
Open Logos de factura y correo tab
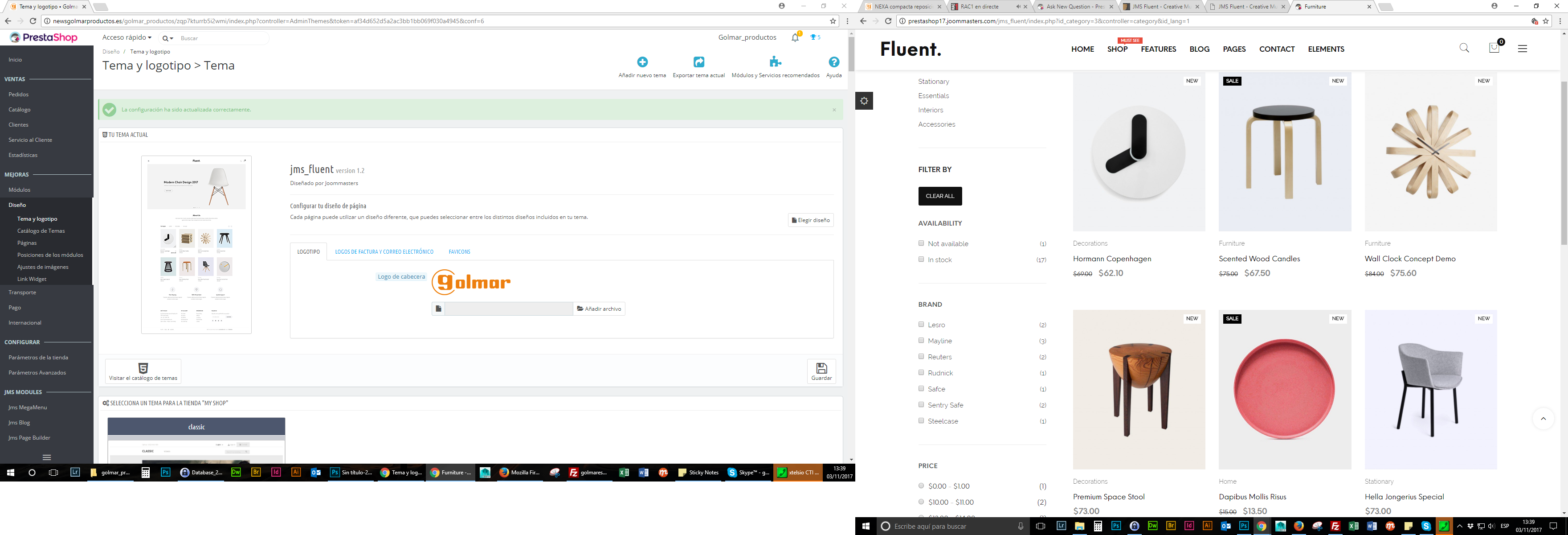click(384, 251)
